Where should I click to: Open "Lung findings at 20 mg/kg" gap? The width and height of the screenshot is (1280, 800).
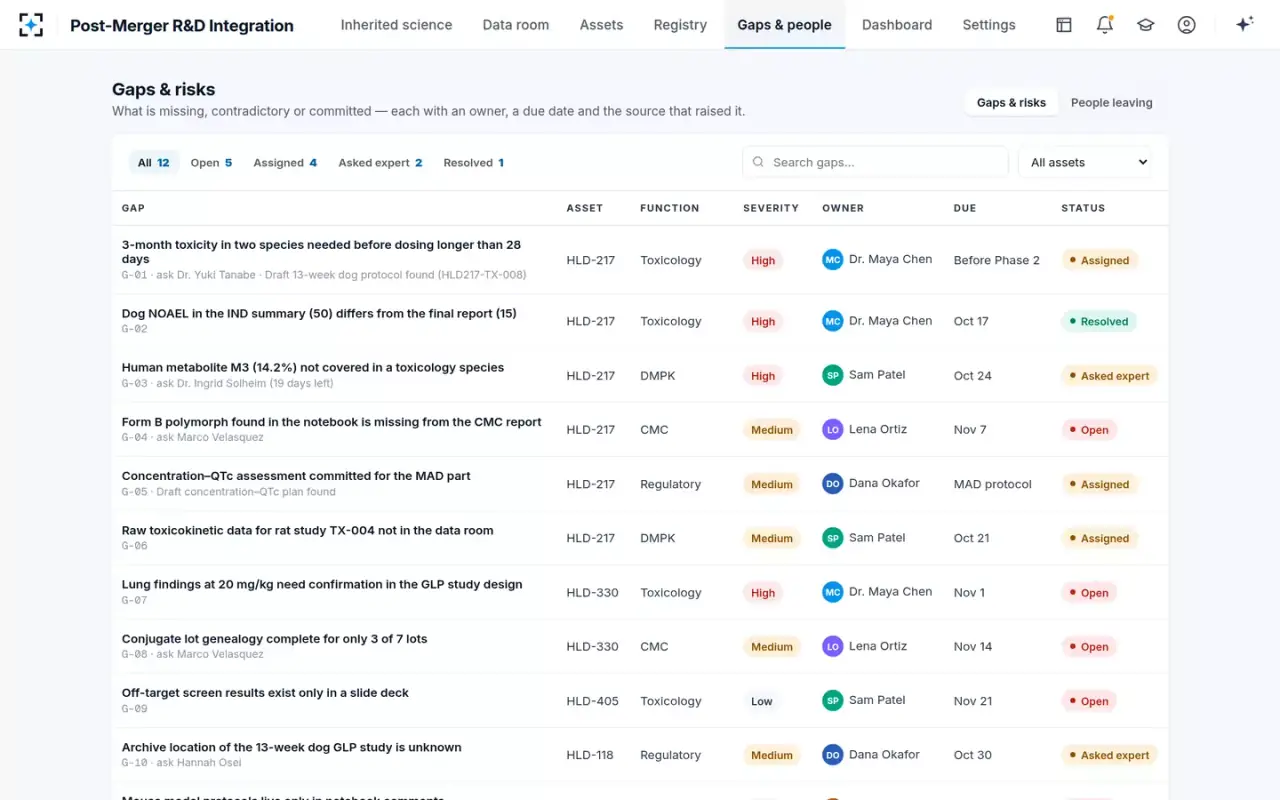click(x=322, y=585)
